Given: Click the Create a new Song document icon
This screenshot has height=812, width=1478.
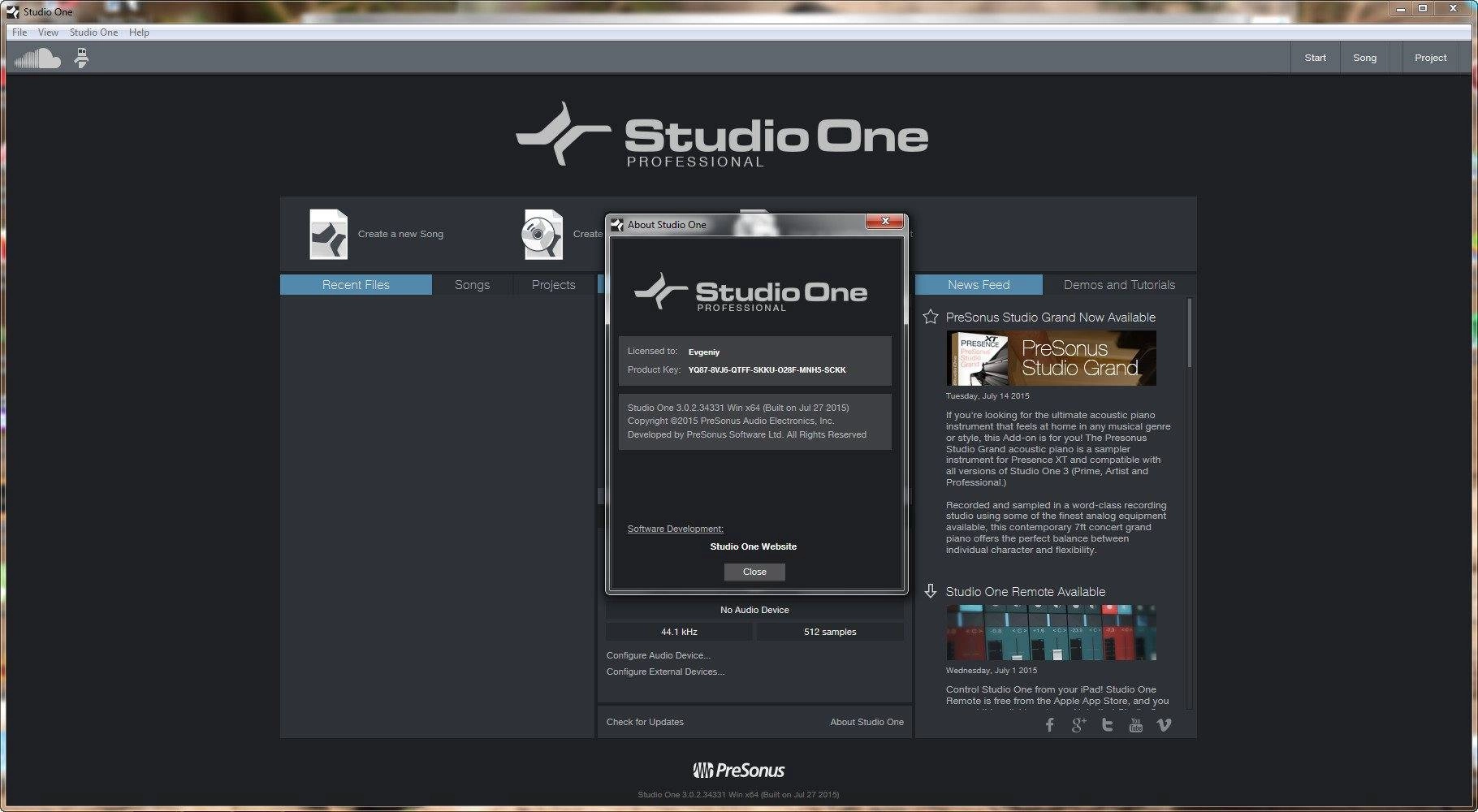Looking at the screenshot, I should 328,235.
